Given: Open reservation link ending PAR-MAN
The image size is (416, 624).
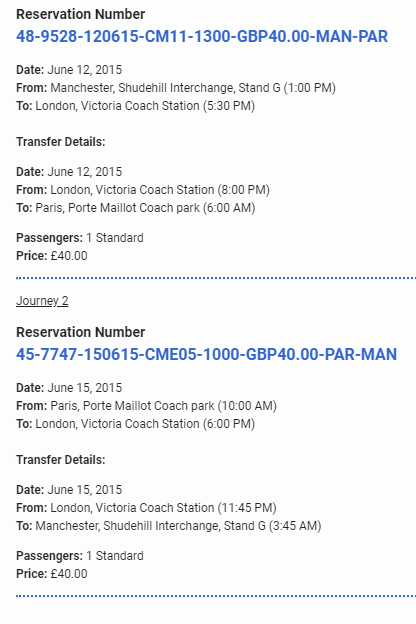Looking at the screenshot, I should (206, 355).
